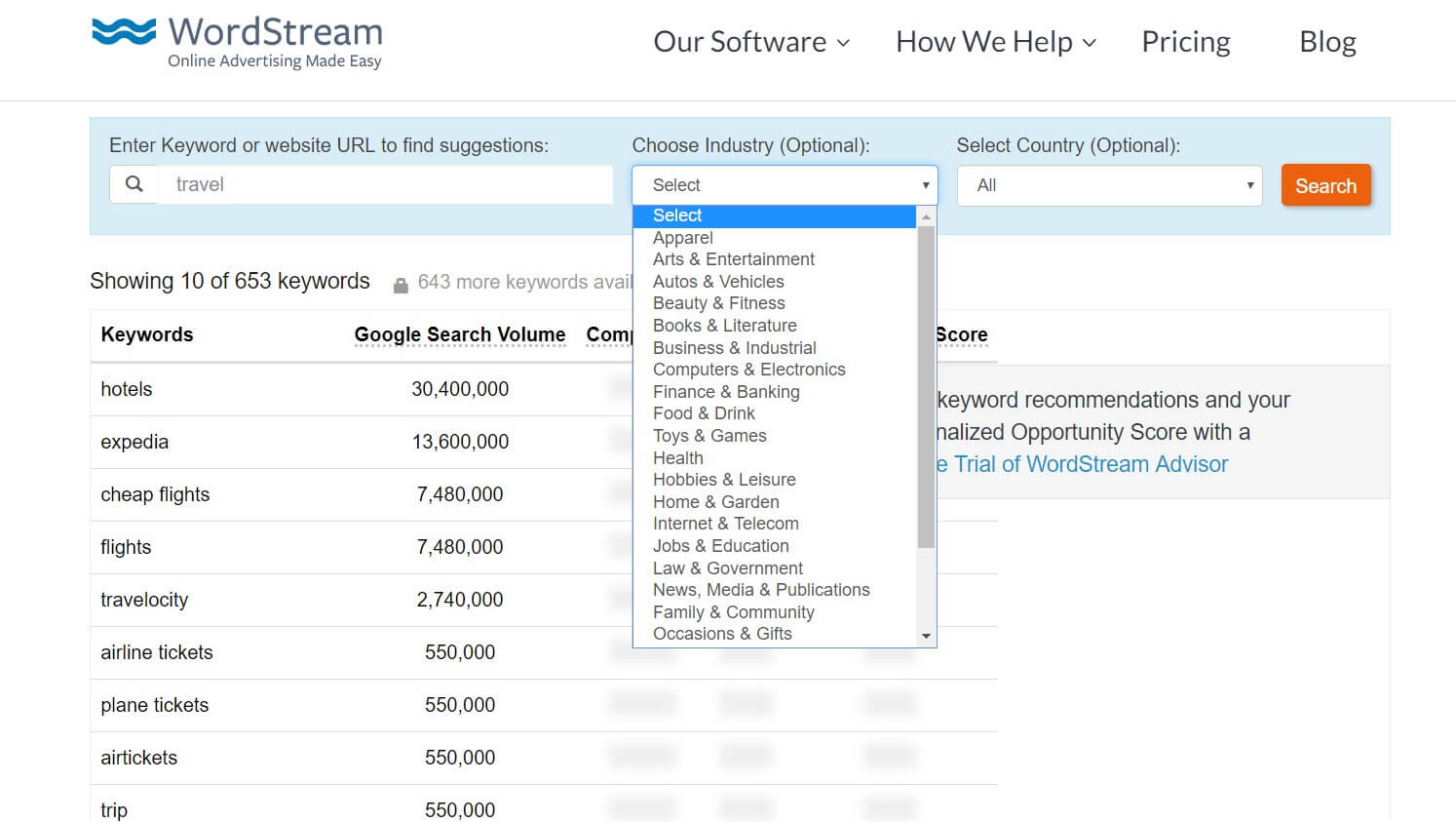Image resolution: width=1456 pixels, height=822 pixels.
Task: Open the Choose Industry dropdown
Action: [785, 185]
